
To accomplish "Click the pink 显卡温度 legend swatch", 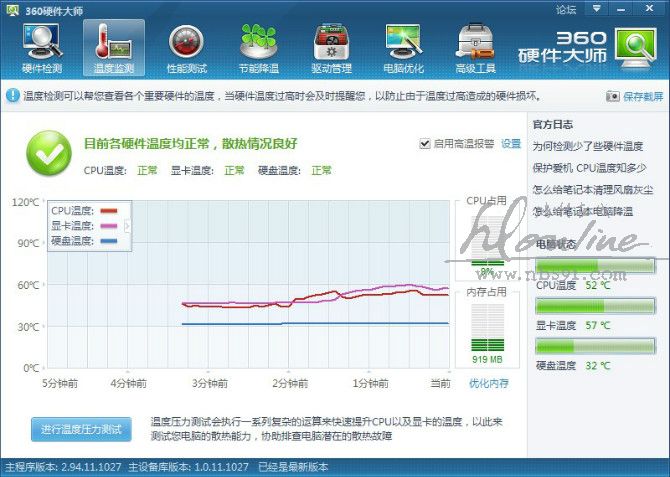I will click(x=109, y=226).
